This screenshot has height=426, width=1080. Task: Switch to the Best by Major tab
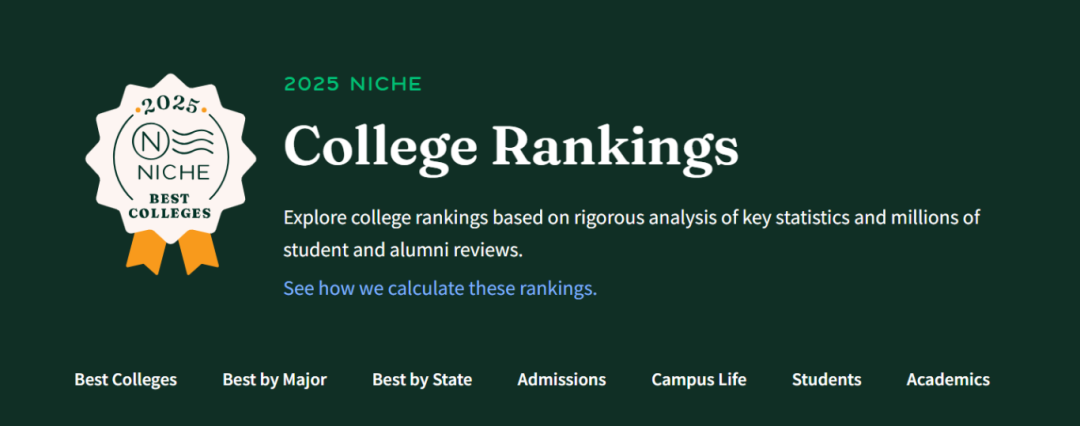click(x=274, y=380)
